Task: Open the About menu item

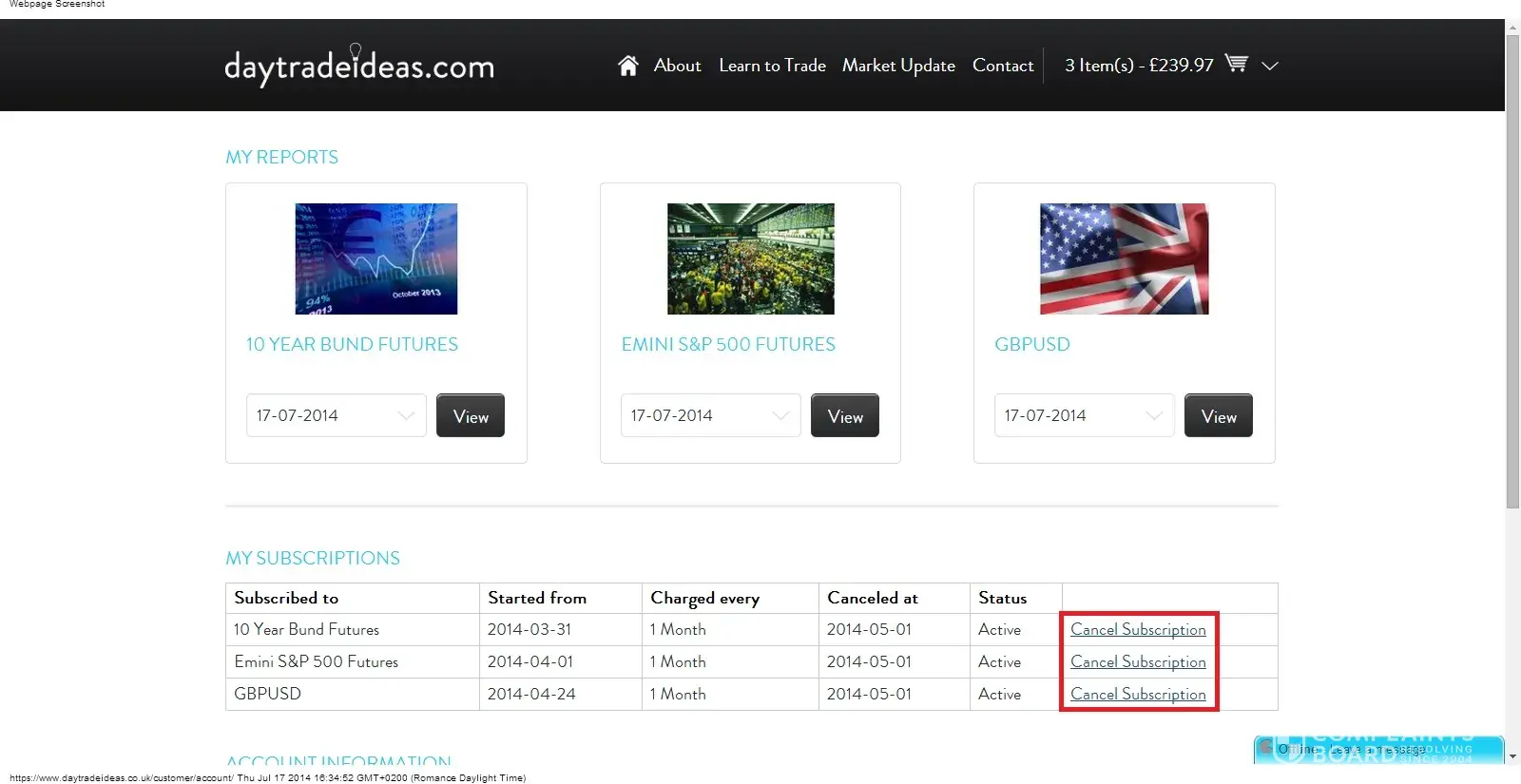Action: pos(677,66)
